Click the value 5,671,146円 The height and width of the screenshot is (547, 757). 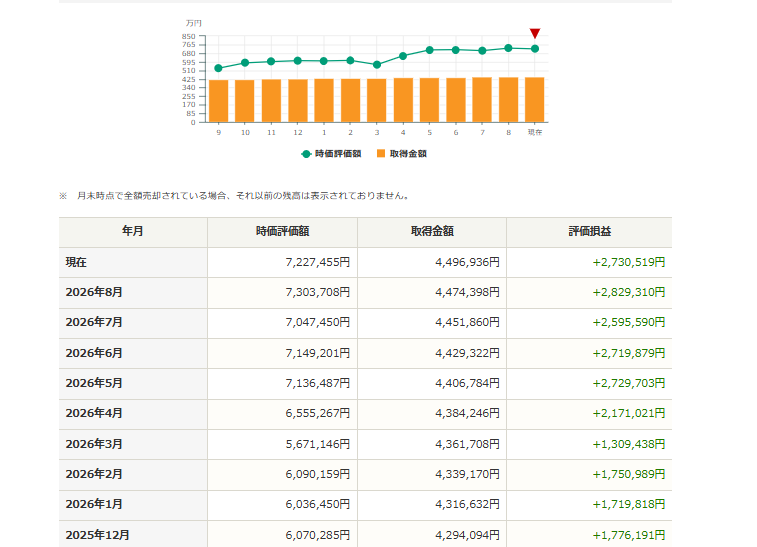click(x=318, y=444)
